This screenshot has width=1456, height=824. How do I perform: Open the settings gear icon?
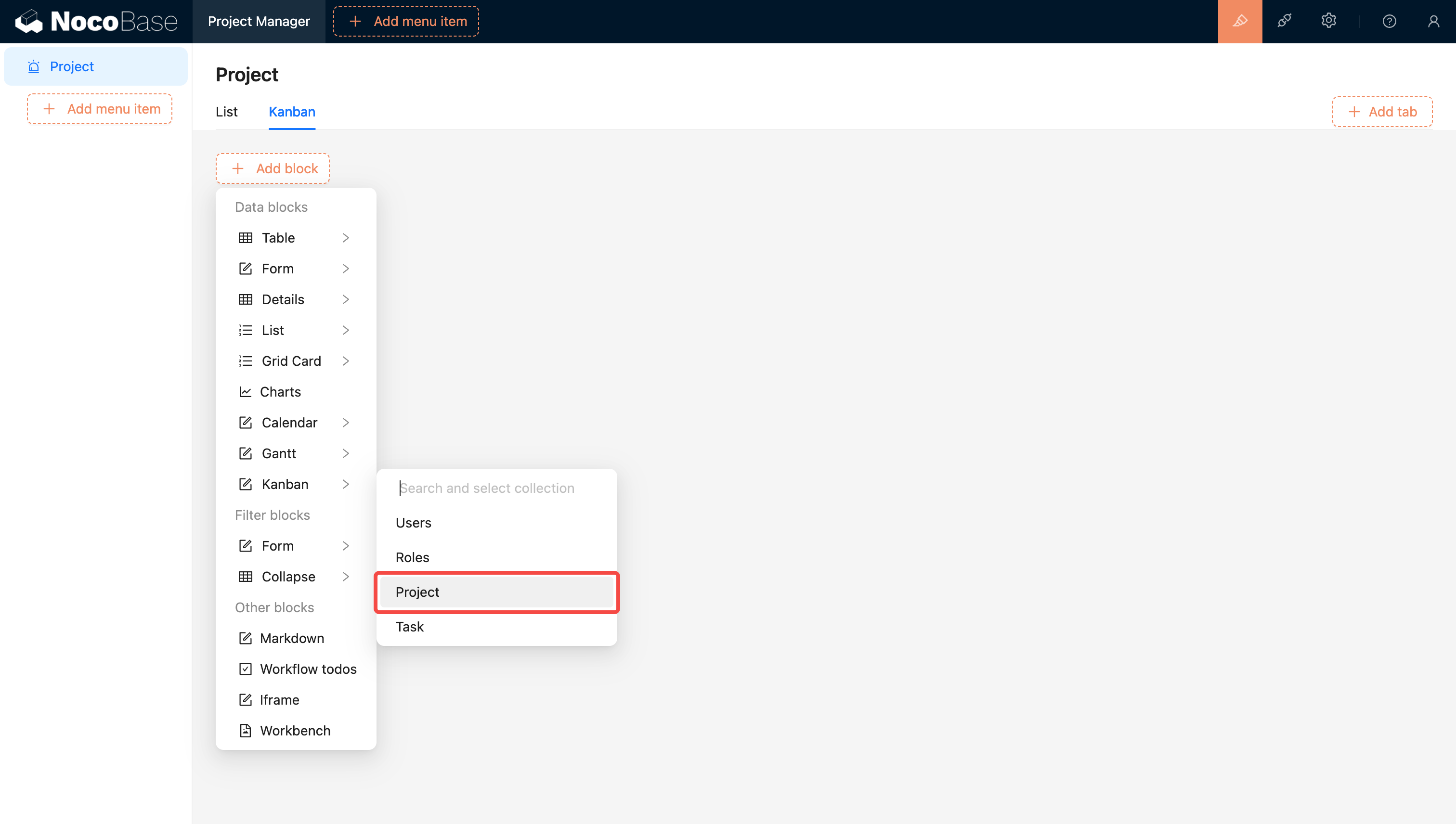(1328, 22)
